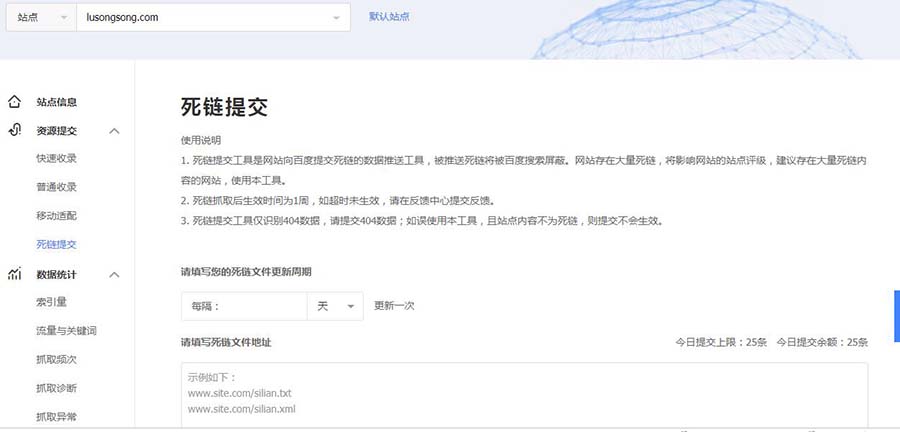The image size is (900, 432).
Task: Open the 站点 type dropdown
Action: point(41,17)
